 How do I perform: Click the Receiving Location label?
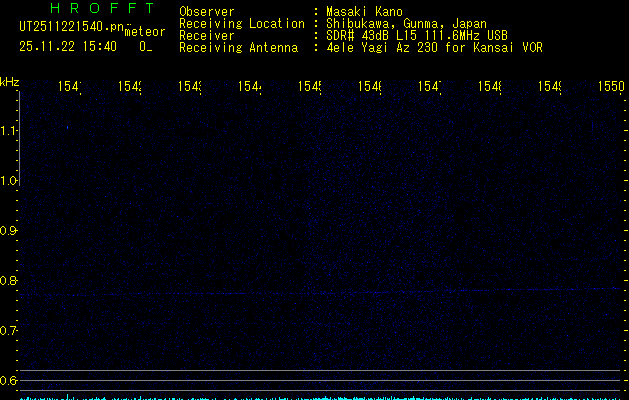click(x=242, y=24)
